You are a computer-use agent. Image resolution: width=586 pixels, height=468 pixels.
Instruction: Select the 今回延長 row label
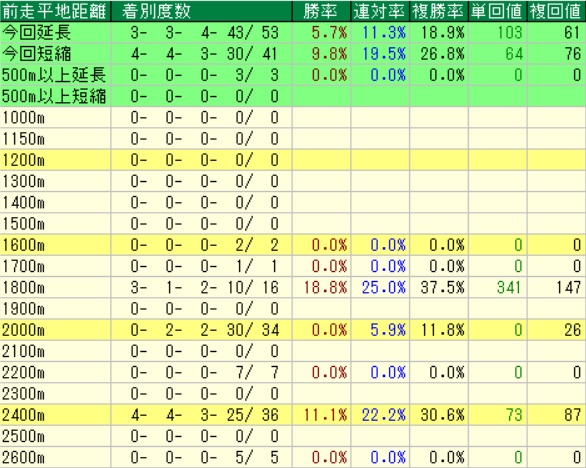click(37, 33)
